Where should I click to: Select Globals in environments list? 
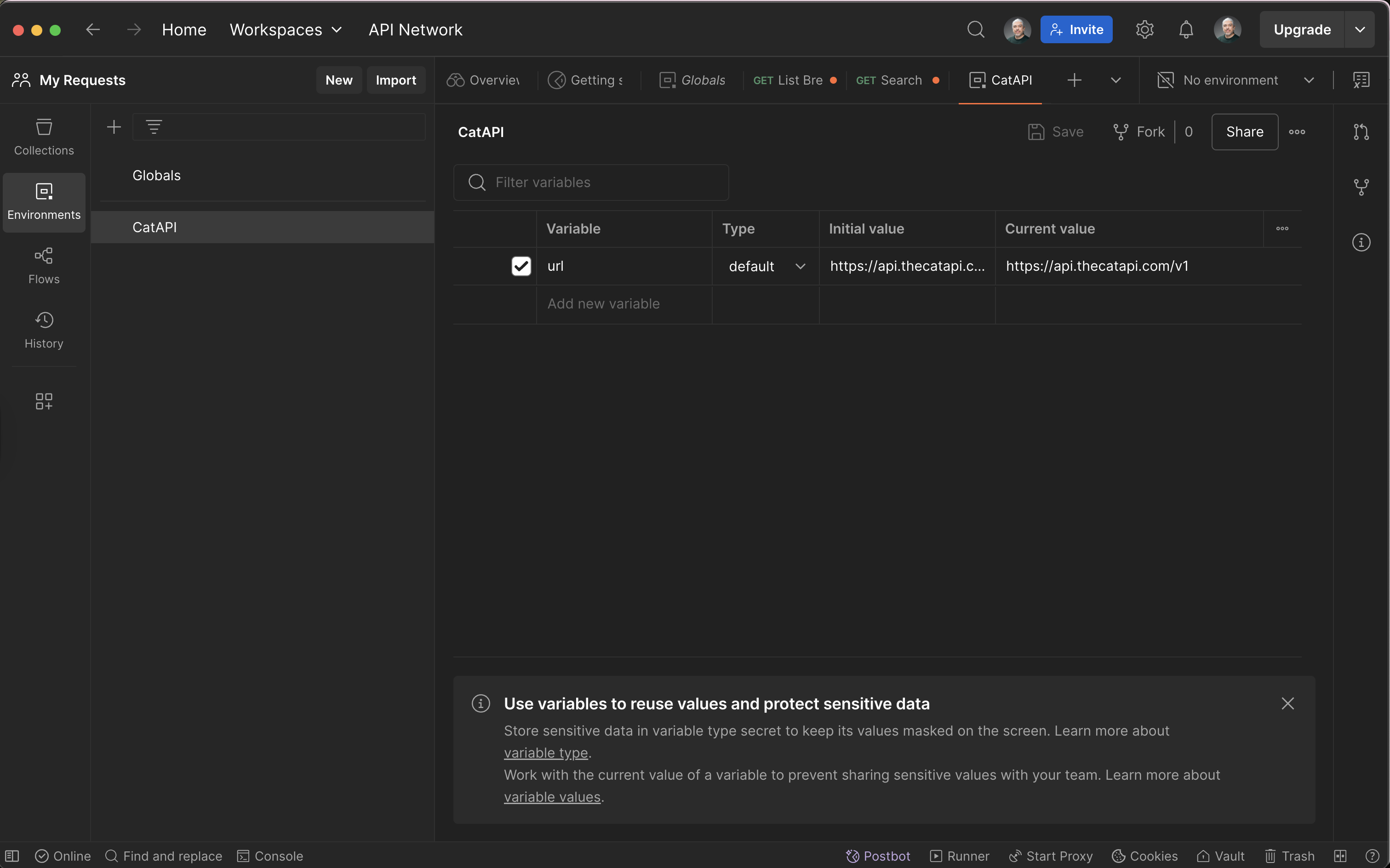[x=156, y=176]
